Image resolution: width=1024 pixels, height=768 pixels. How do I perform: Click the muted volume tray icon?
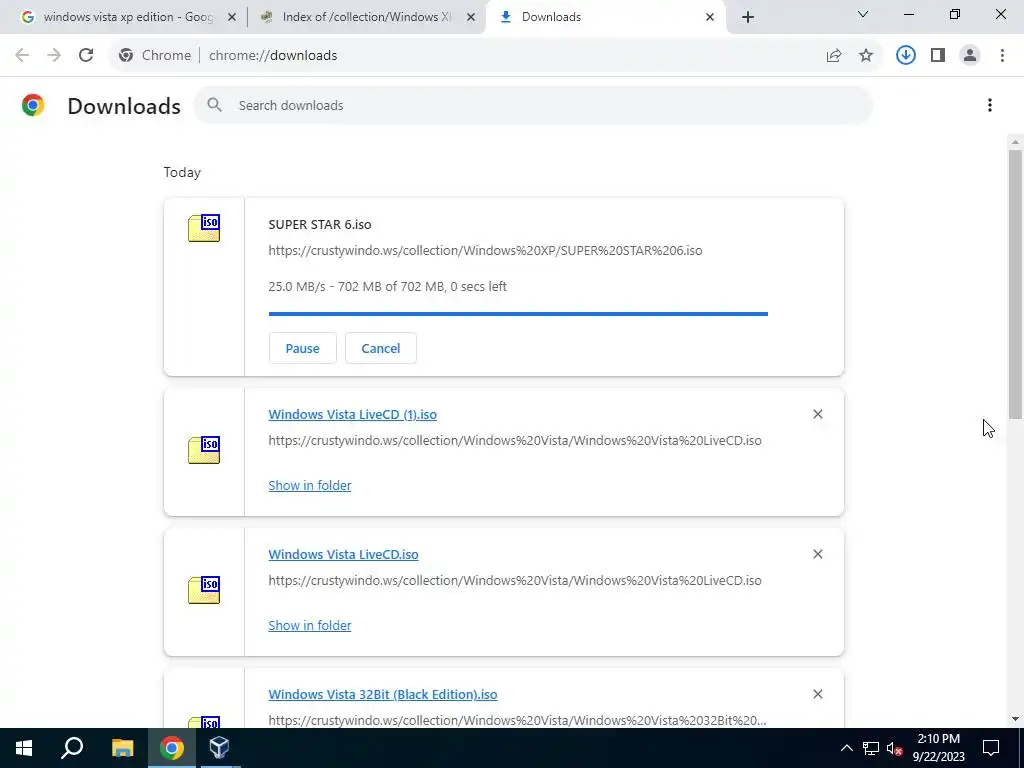[x=895, y=748]
